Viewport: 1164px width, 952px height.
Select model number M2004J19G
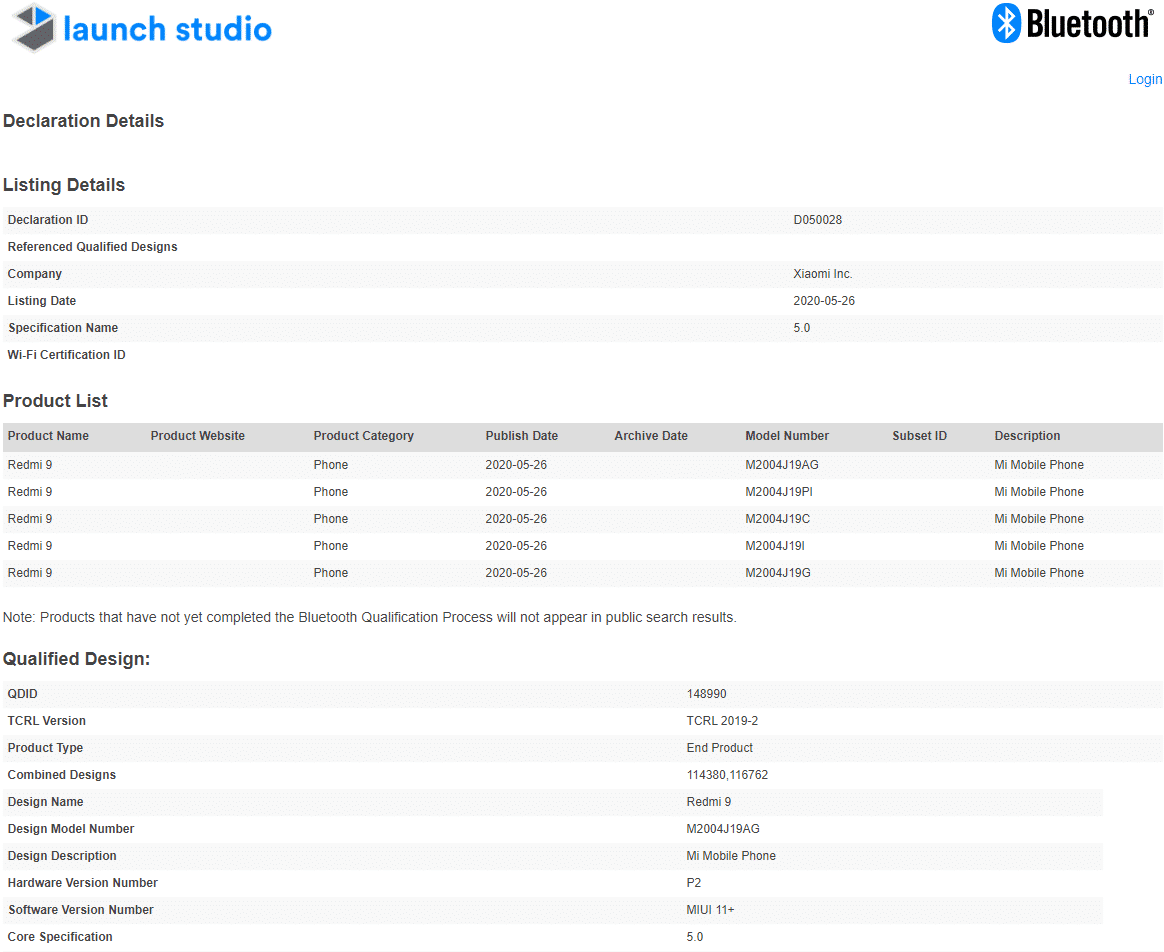tap(778, 573)
